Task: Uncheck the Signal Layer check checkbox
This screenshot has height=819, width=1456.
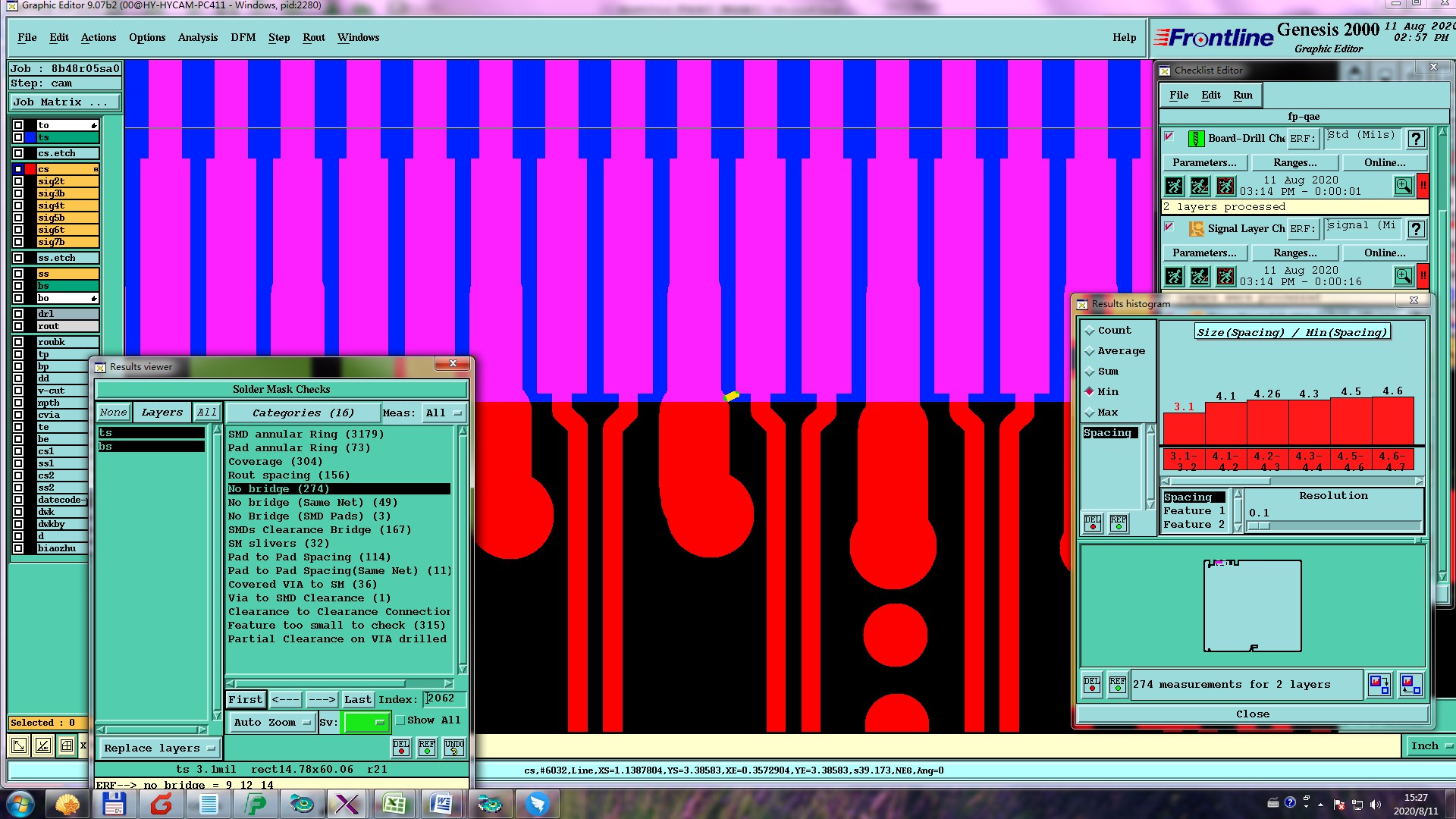Action: click(1169, 227)
